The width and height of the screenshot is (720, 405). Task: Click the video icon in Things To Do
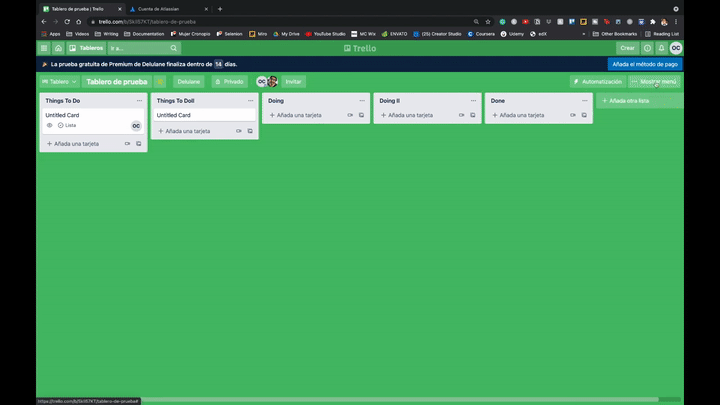127,144
